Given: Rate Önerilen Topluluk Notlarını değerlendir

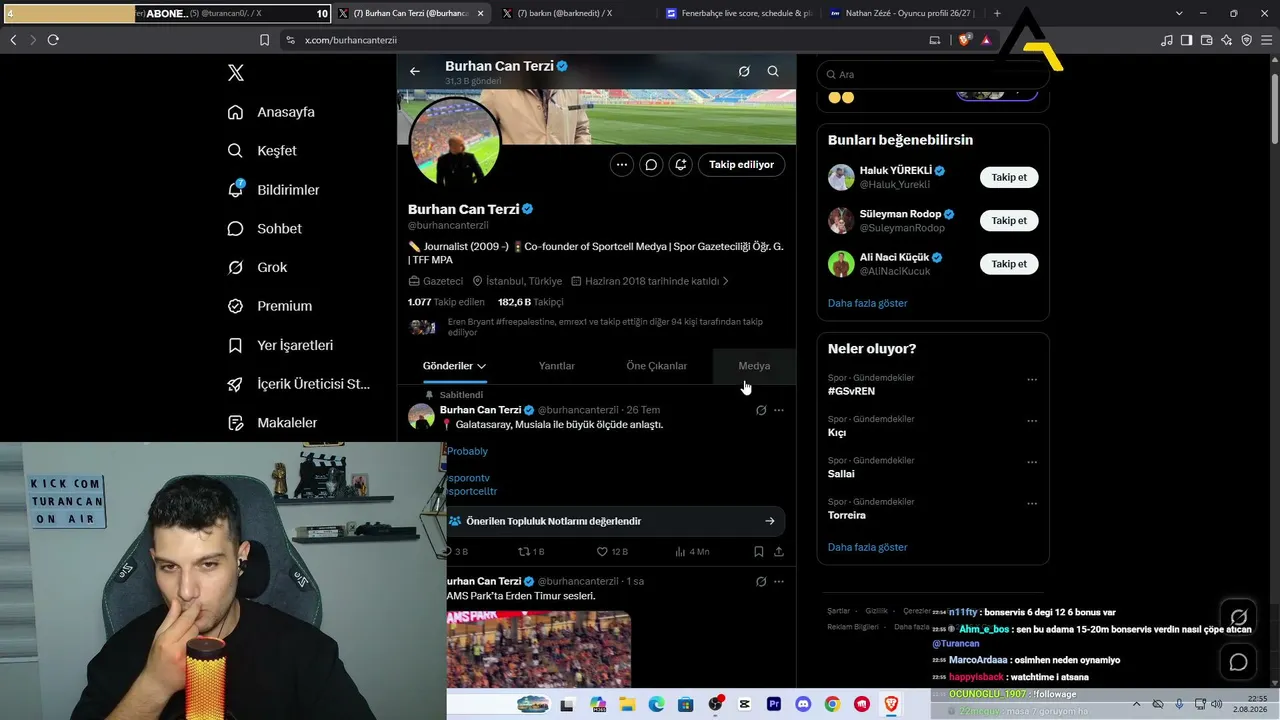Looking at the screenshot, I should [616, 521].
